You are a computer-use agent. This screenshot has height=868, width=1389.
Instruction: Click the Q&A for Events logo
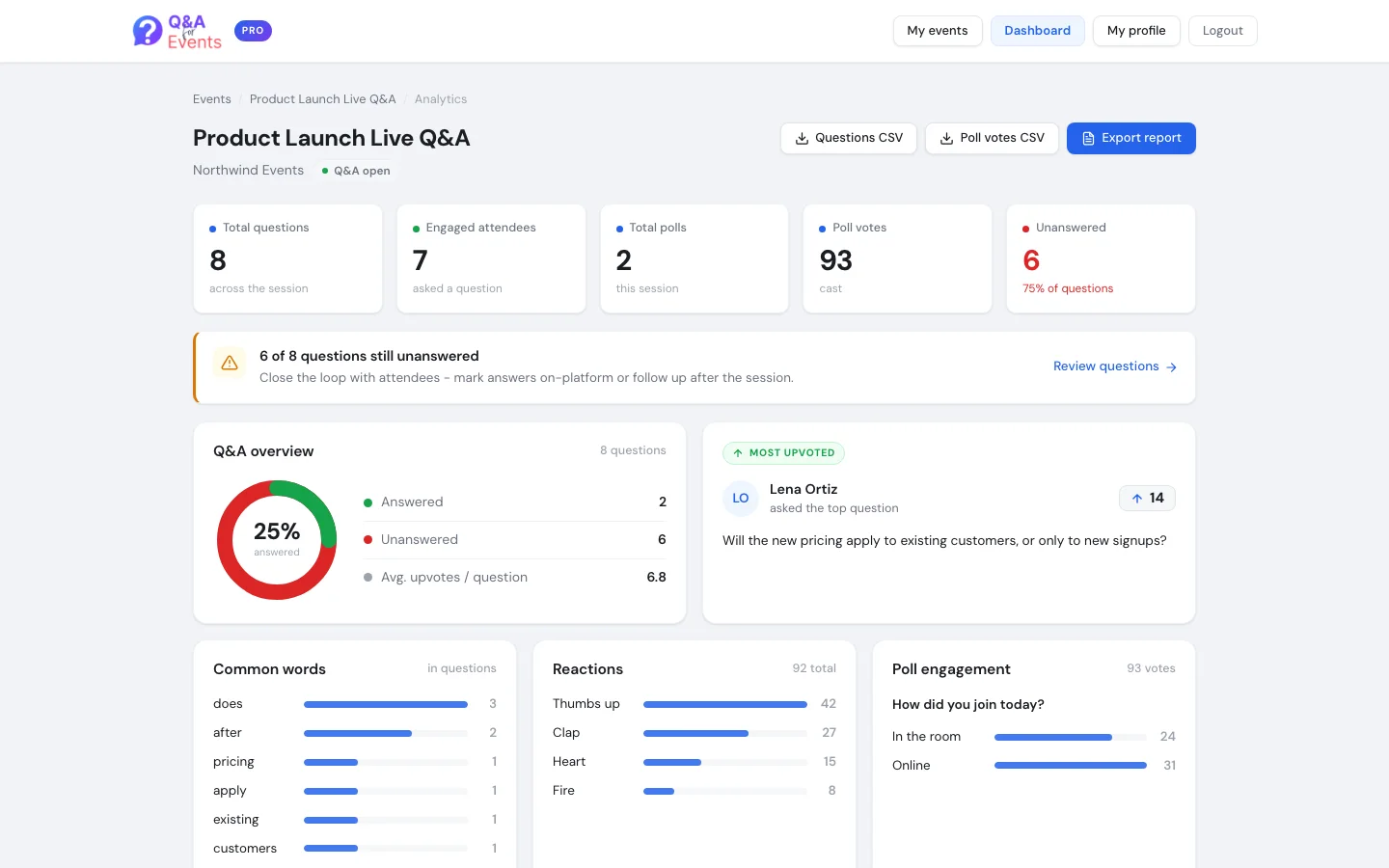click(x=177, y=31)
